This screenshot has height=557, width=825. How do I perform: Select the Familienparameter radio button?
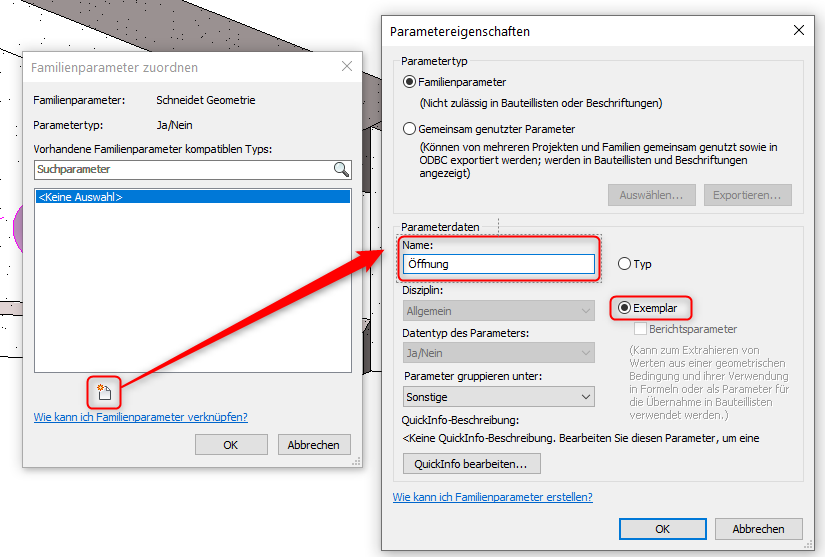click(409, 82)
